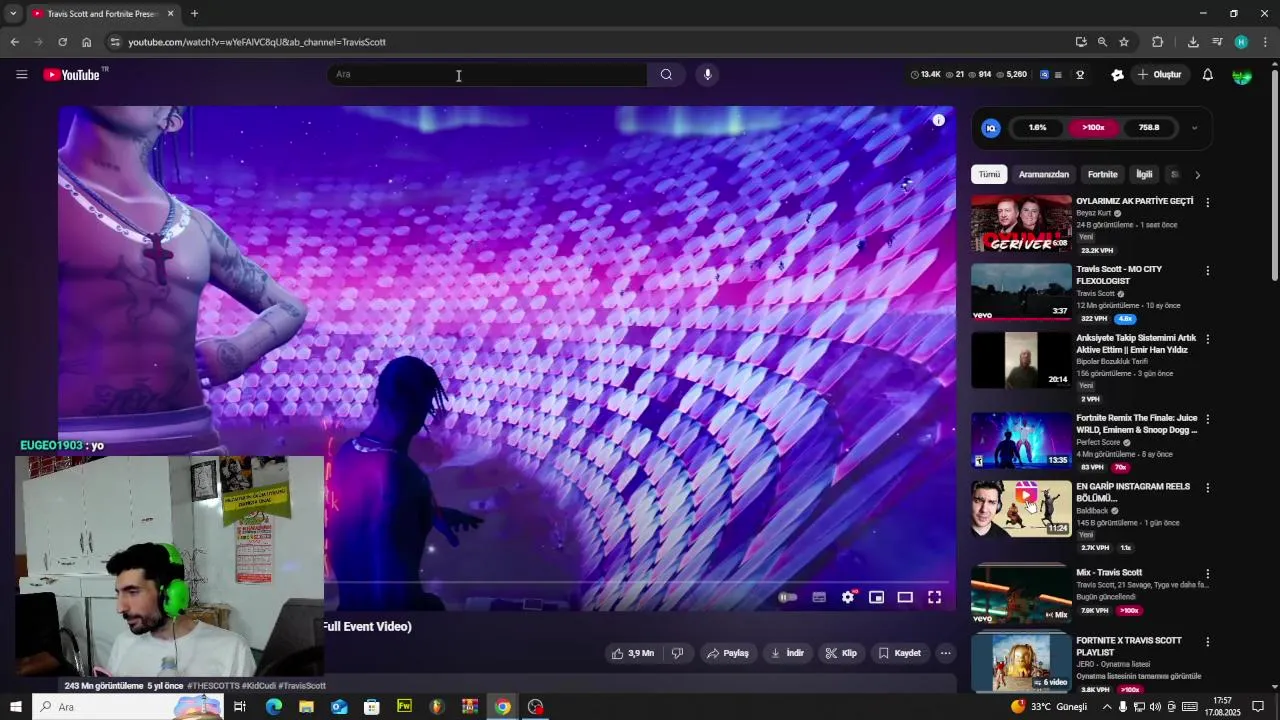Show the info card on the video
The width and height of the screenshot is (1280, 720).
[938, 120]
